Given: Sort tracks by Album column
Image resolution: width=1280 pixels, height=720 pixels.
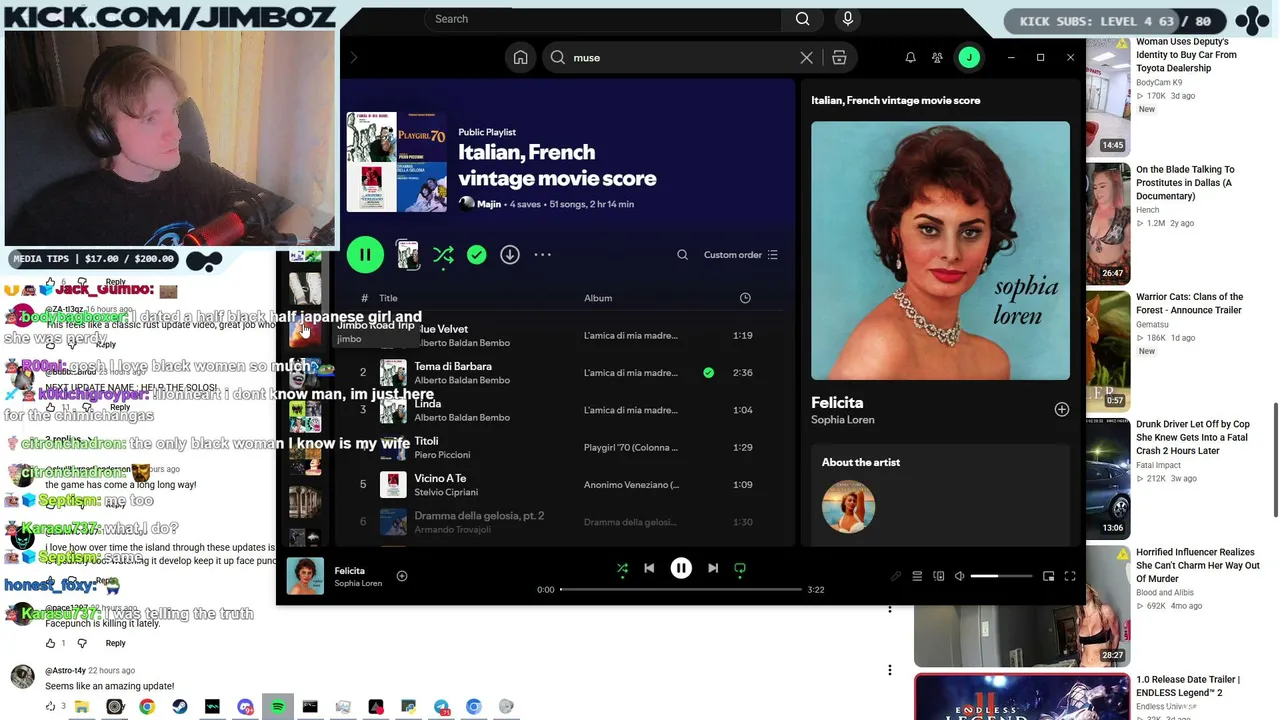Looking at the screenshot, I should [x=598, y=298].
